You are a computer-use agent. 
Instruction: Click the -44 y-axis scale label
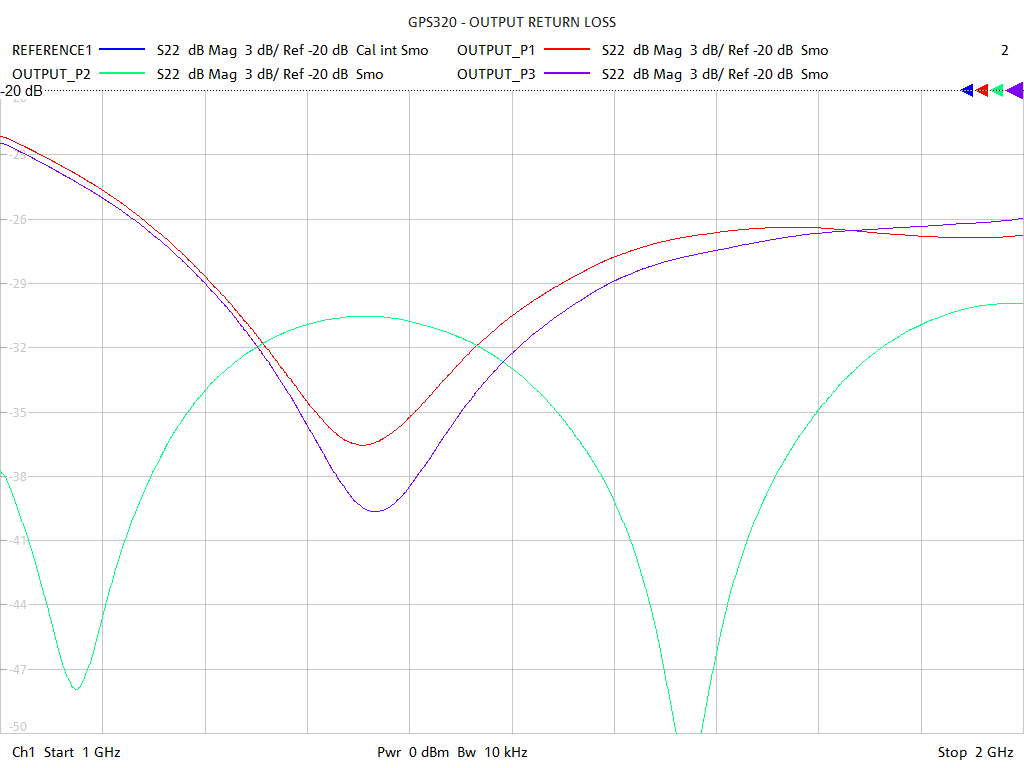[18, 605]
